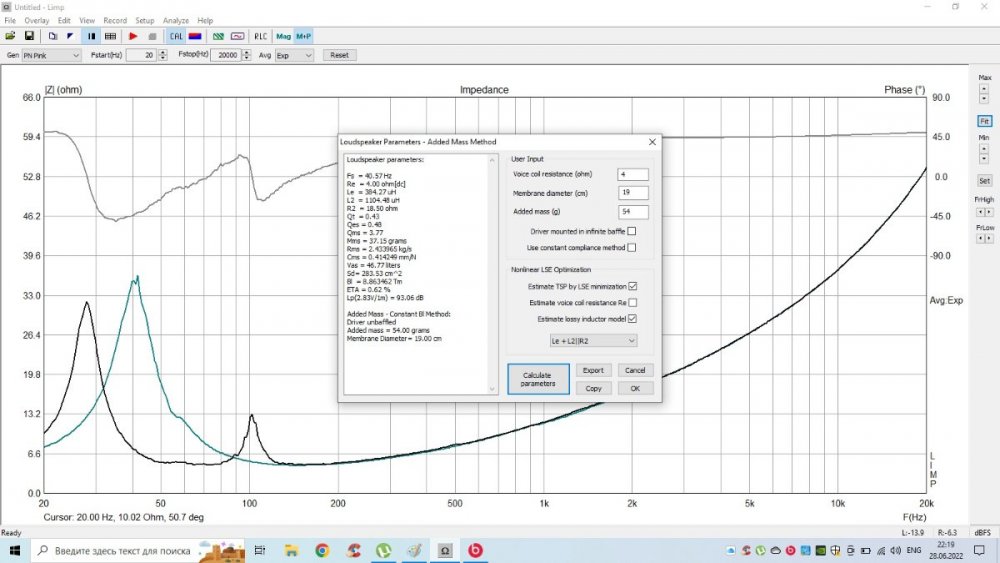Switch to Mag-only view icon
The image size is (1000, 563).
click(283, 36)
